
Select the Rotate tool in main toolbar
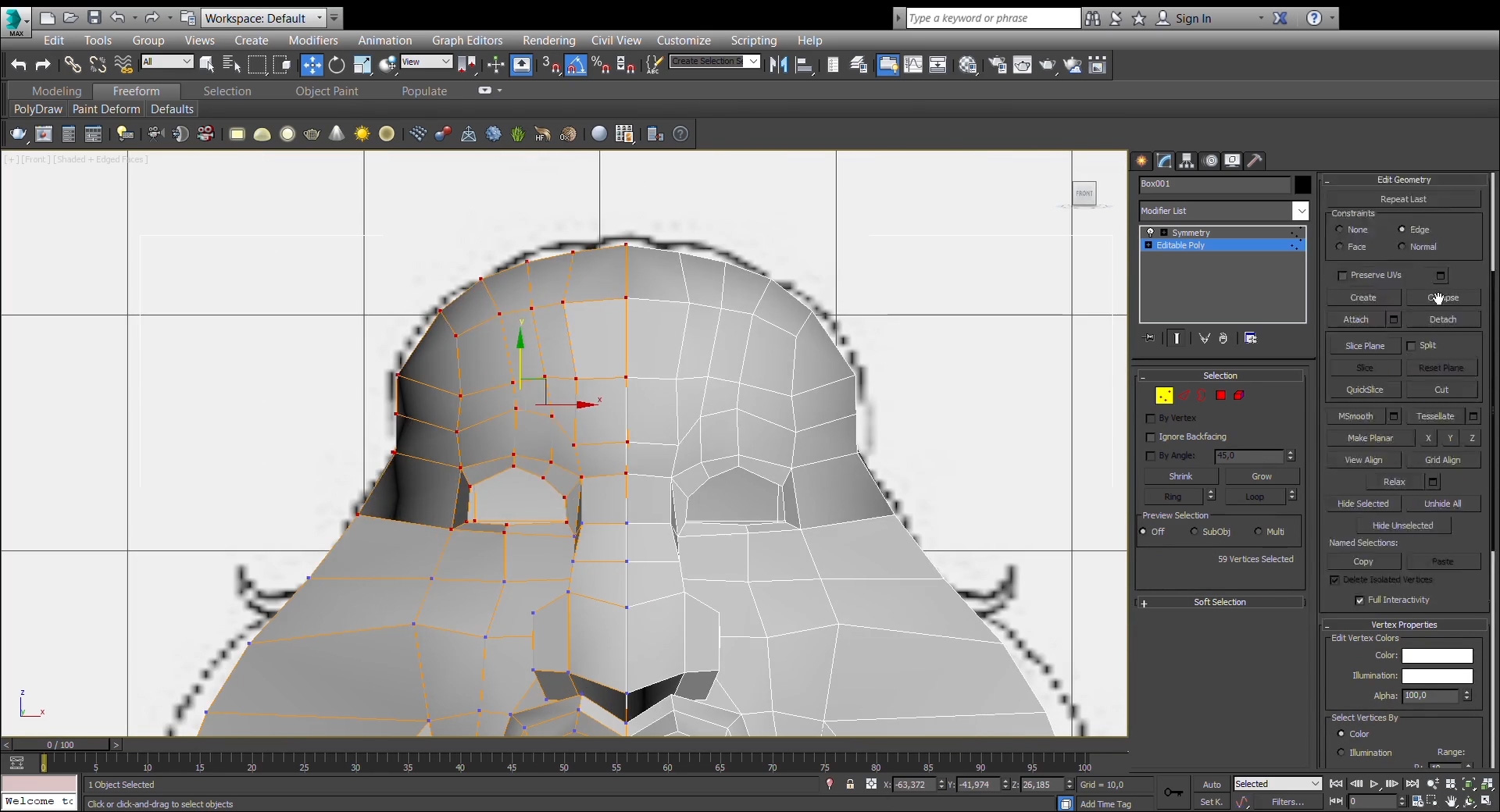tap(337, 66)
